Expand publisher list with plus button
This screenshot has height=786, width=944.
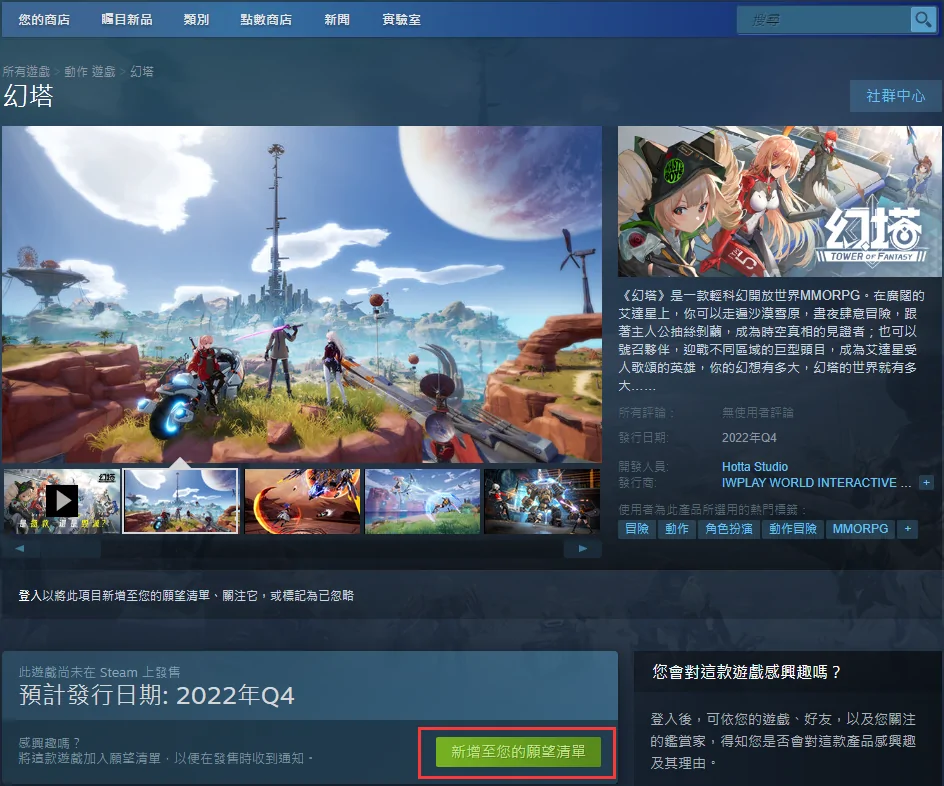[x=927, y=483]
